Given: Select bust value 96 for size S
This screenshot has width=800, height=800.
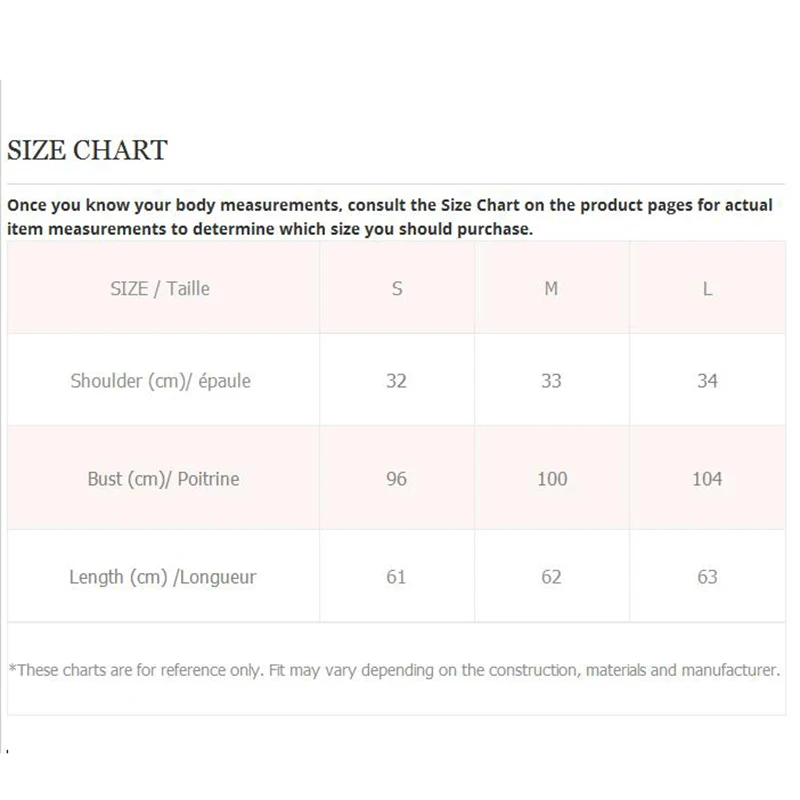Looking at the screenshot, I should [397, 479].
